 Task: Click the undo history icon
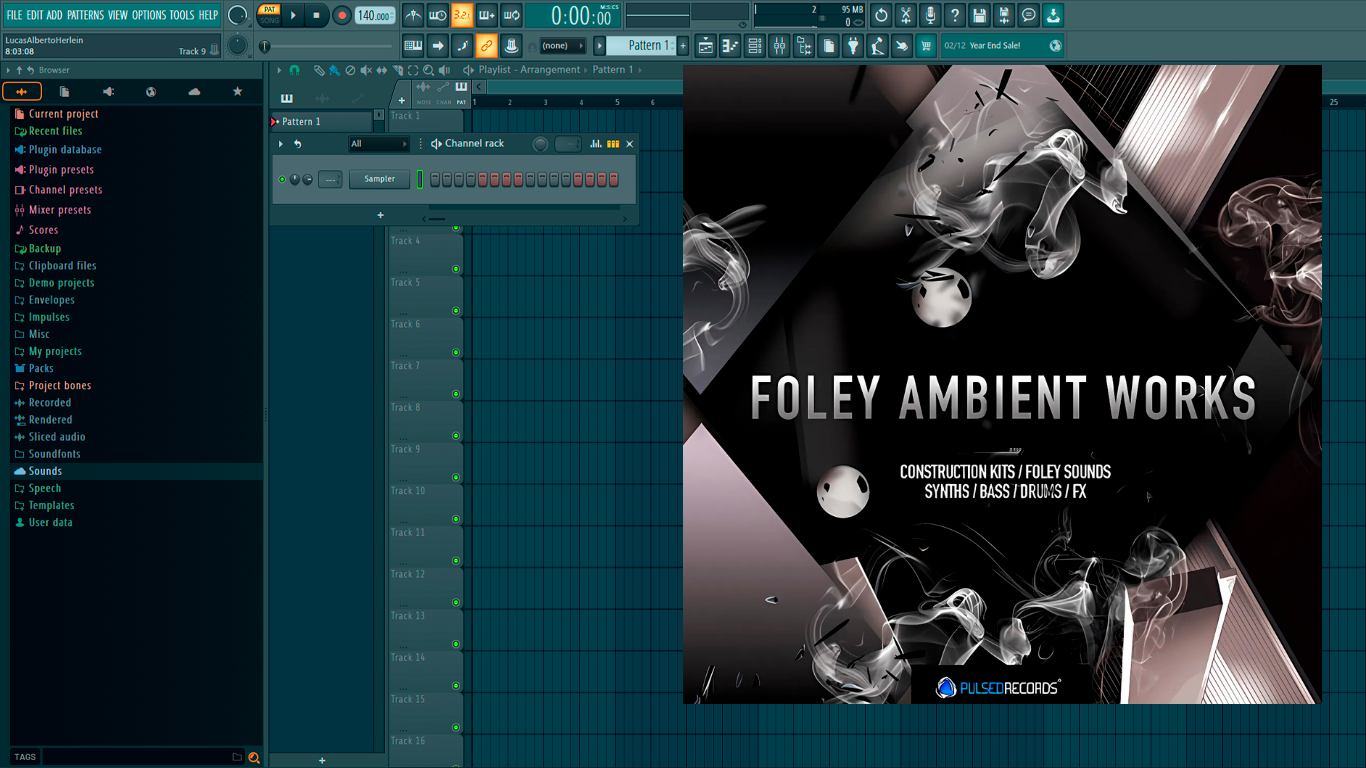[881, 15]
